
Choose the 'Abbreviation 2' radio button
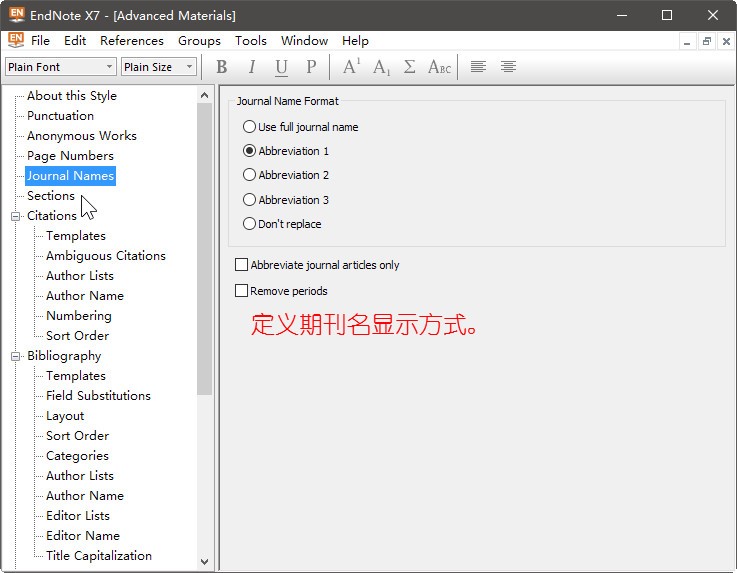250,175
